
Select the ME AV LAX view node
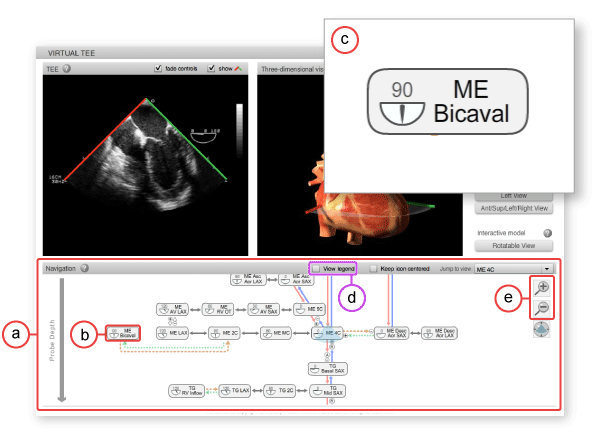pos(173,309)
